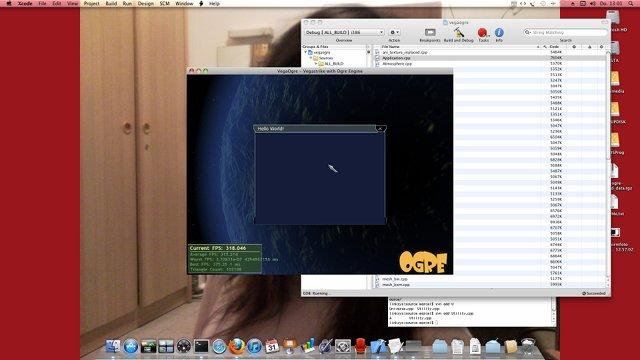Open the Numbers chart icon in dock

pos(307,346)
